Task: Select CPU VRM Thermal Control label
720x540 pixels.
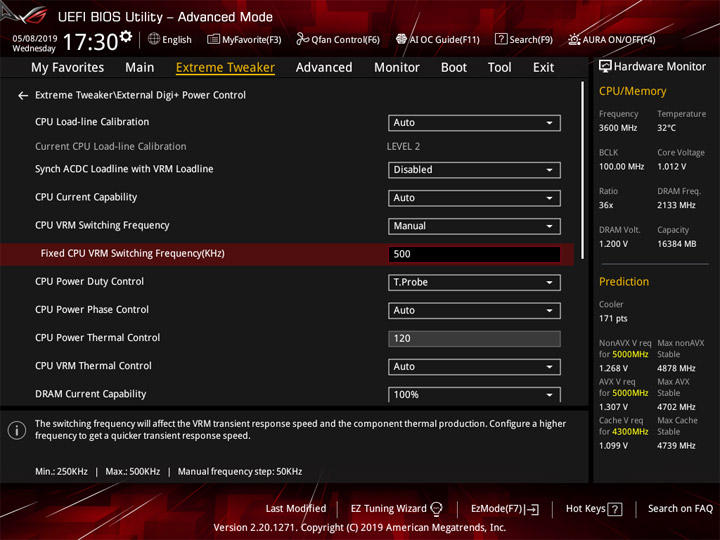Action: [x=93, y=366]
